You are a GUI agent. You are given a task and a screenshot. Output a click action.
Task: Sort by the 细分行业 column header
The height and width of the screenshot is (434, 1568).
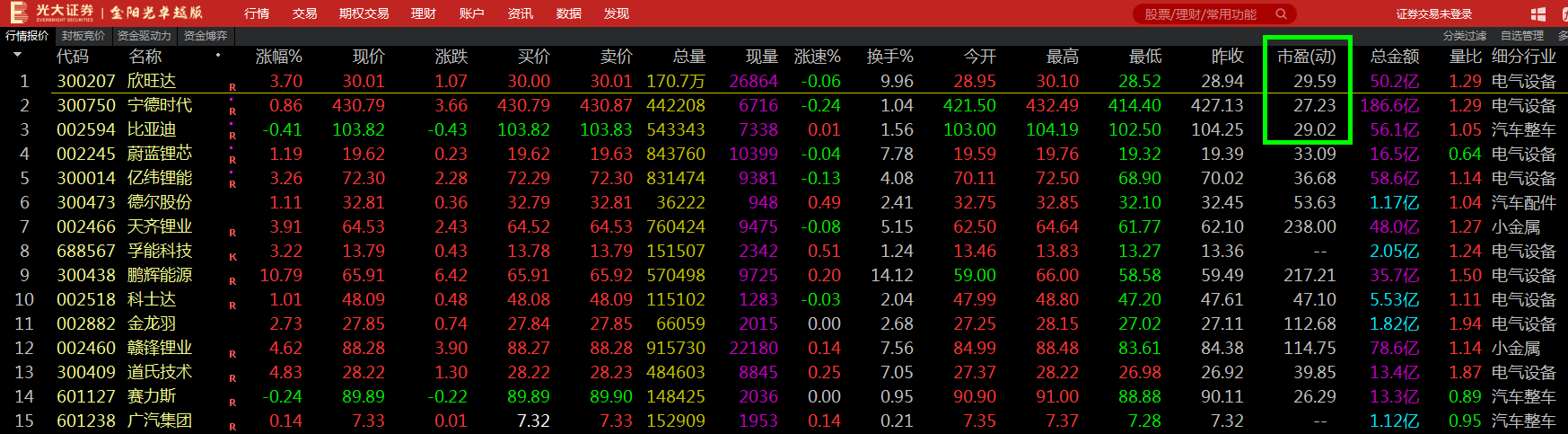(1524, 57)
